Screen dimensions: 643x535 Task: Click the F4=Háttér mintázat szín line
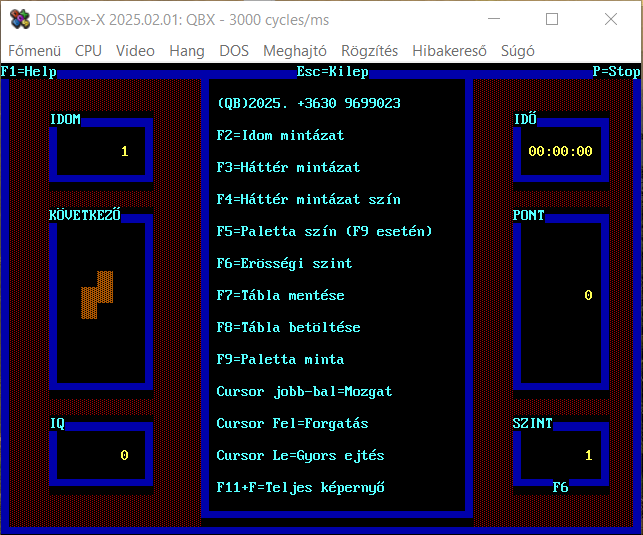308,199
